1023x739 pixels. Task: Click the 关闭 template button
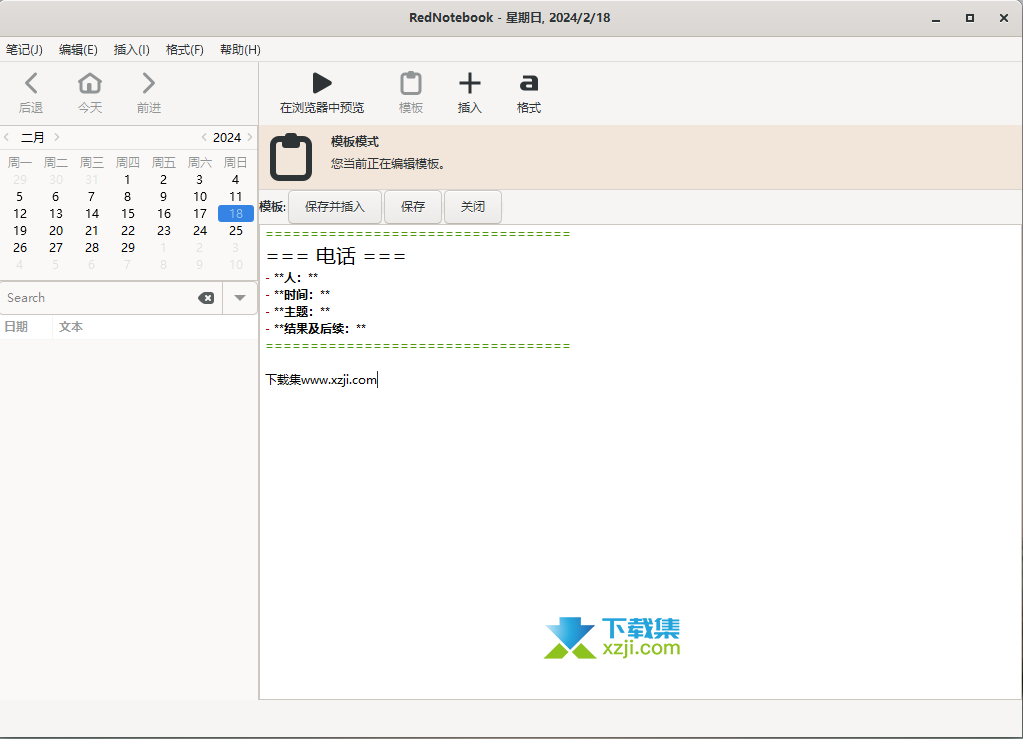click(473, 207)
